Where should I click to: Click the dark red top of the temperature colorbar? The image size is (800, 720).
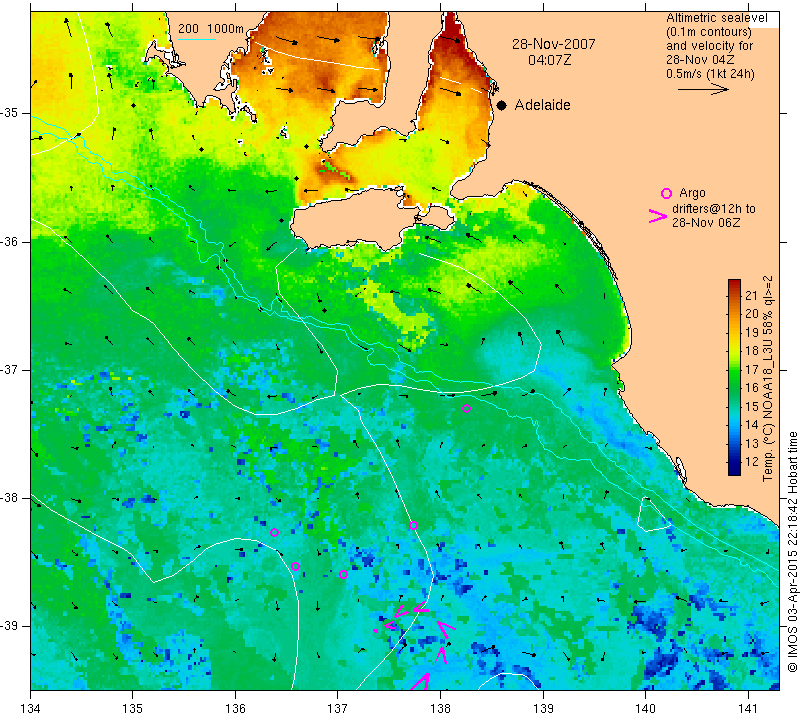click(734, 284)
